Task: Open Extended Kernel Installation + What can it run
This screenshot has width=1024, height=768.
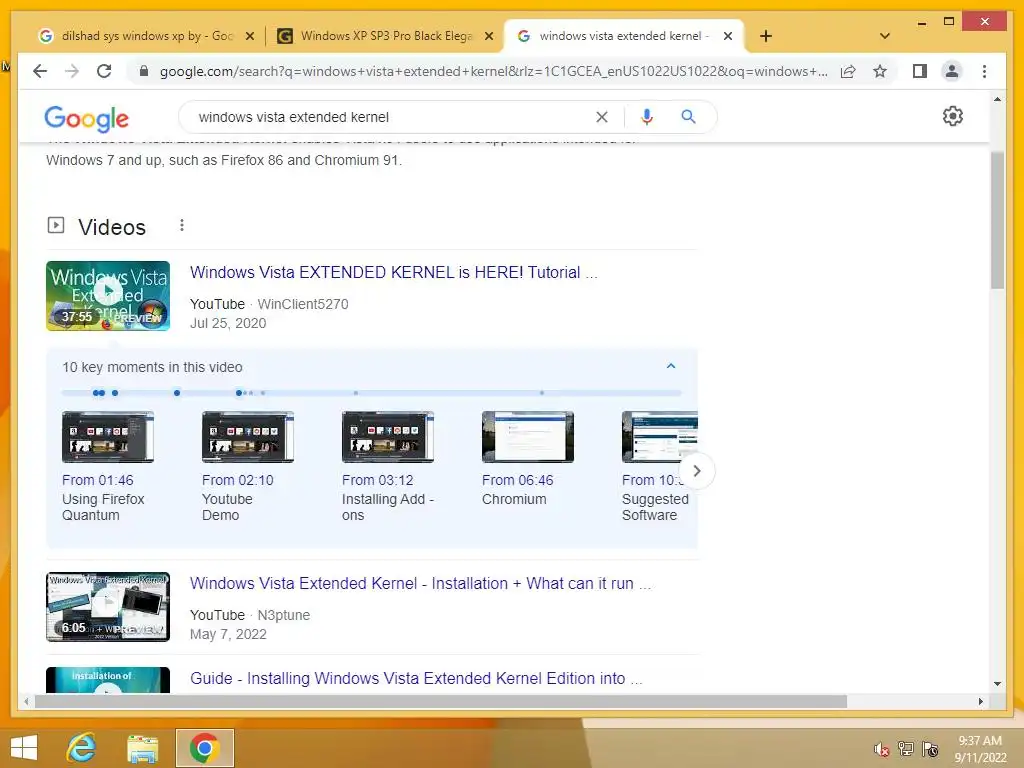Action: click(420, 583)
